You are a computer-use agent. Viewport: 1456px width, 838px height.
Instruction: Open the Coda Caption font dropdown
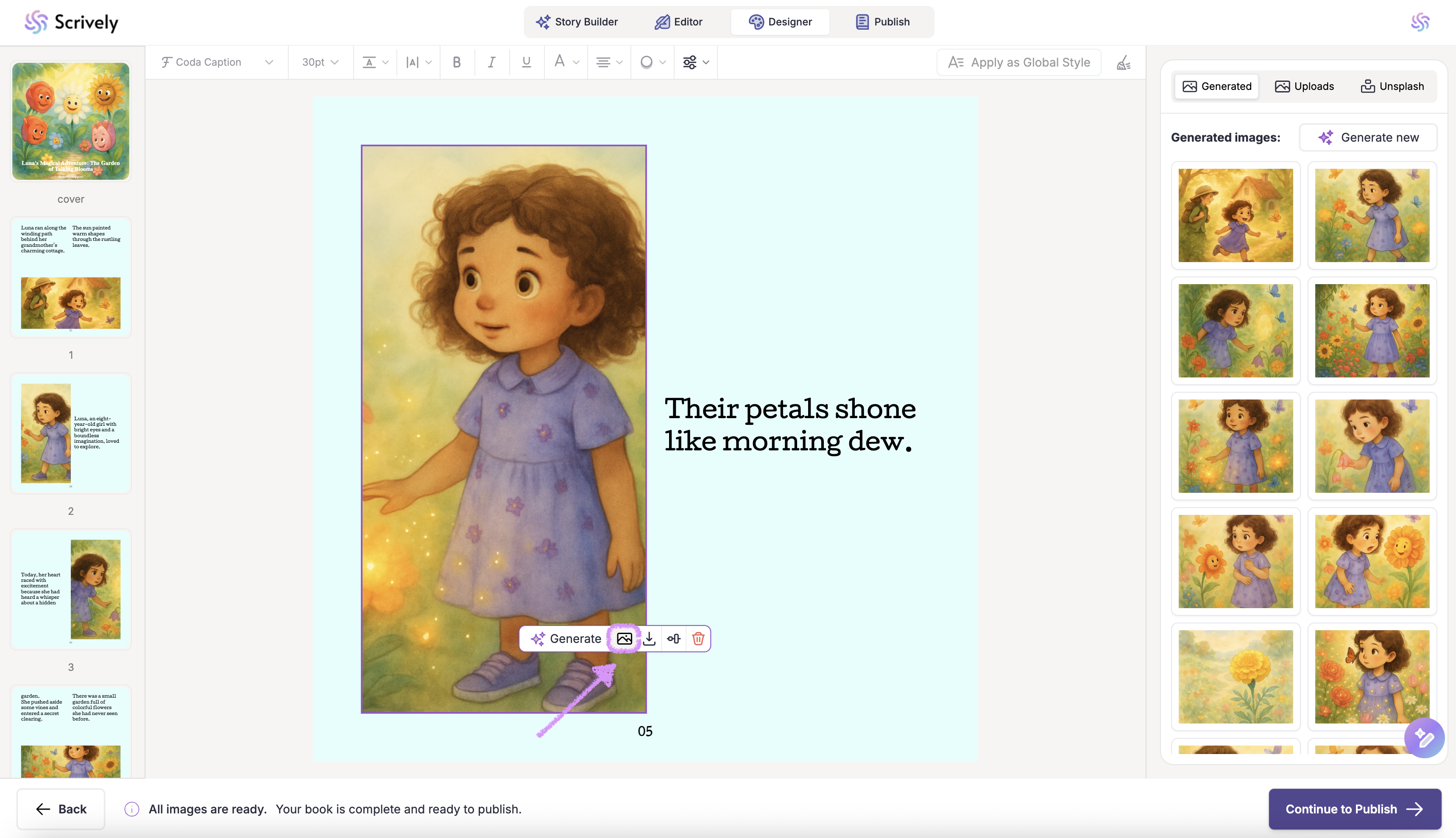217,62
